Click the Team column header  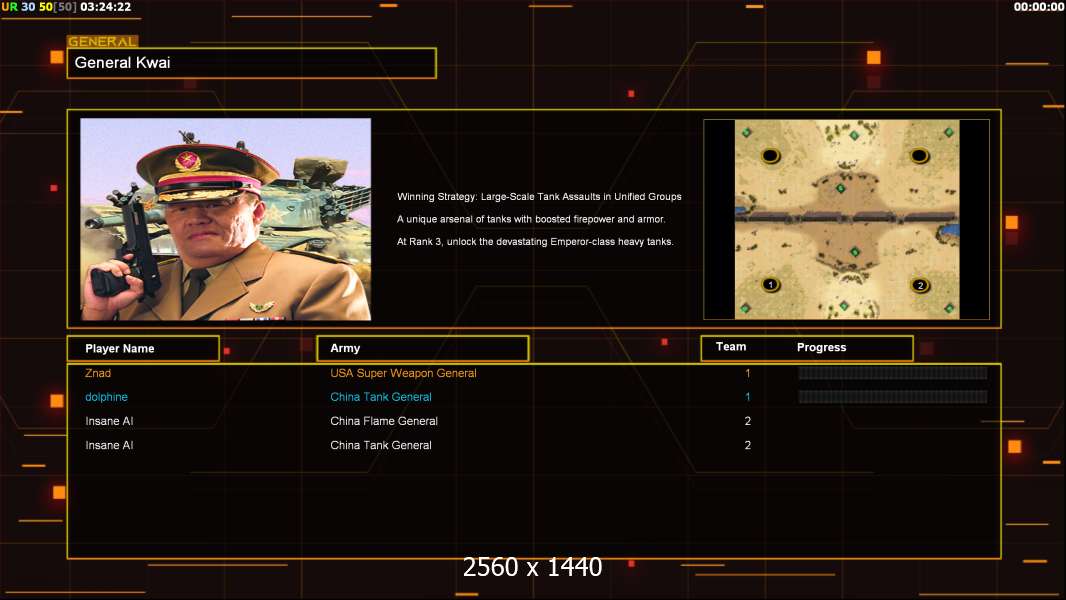pyautogui.click(x=731, y=347)
